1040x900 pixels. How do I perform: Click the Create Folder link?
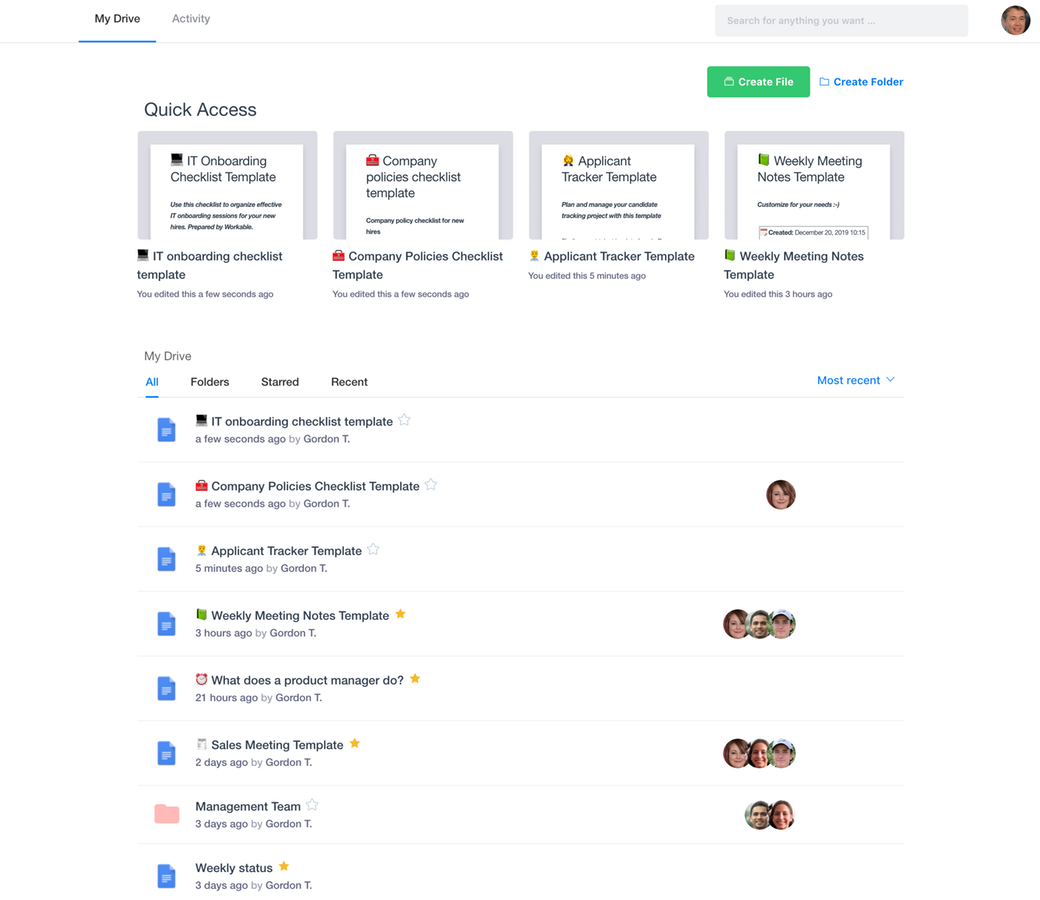tap(861, 82)
